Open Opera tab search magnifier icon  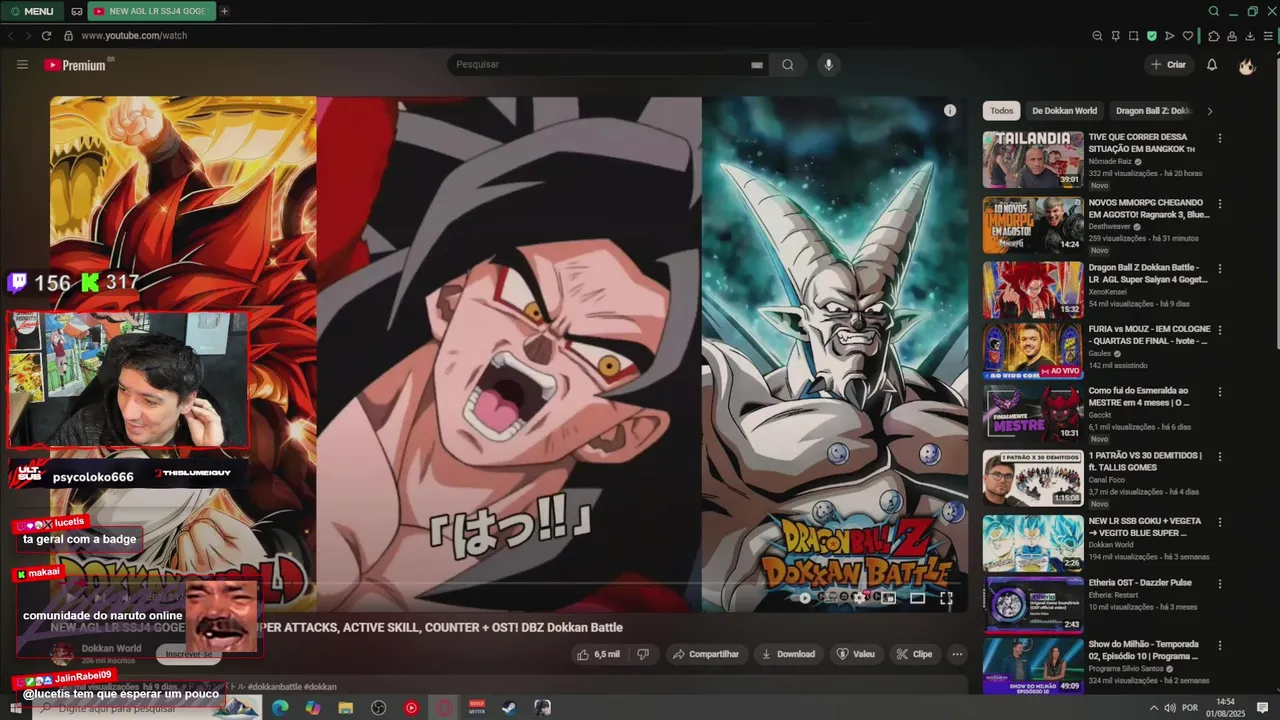1214,11
